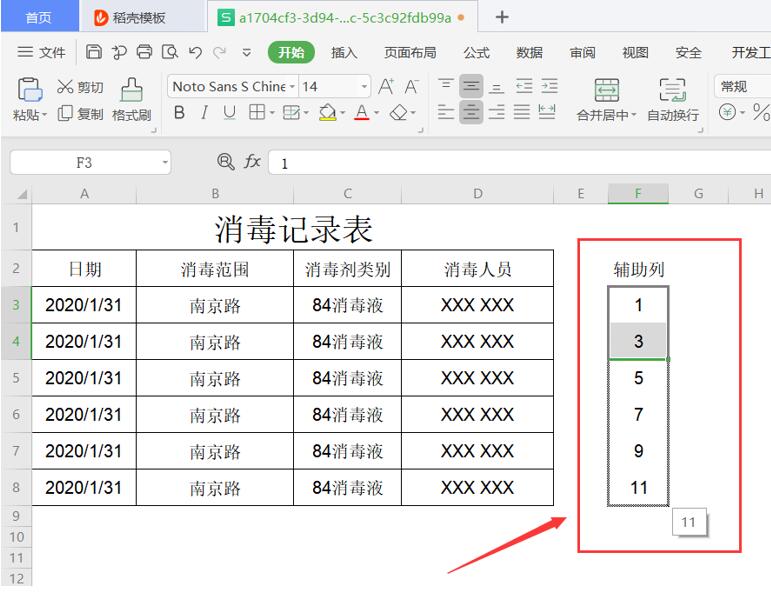Toggle Bold formatting
Image resolution: width=771 pixels, height=601 pixels.
[179, 113]
